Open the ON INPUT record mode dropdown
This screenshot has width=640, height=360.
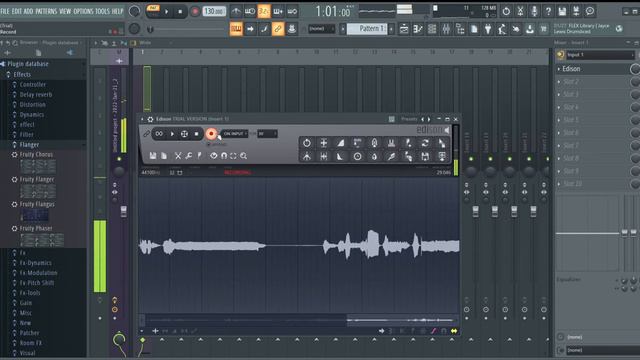235,134
